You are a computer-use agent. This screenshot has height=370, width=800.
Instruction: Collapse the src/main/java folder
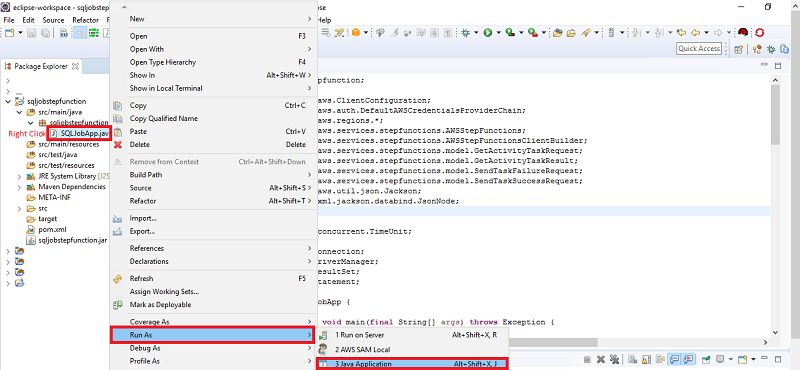19,112
